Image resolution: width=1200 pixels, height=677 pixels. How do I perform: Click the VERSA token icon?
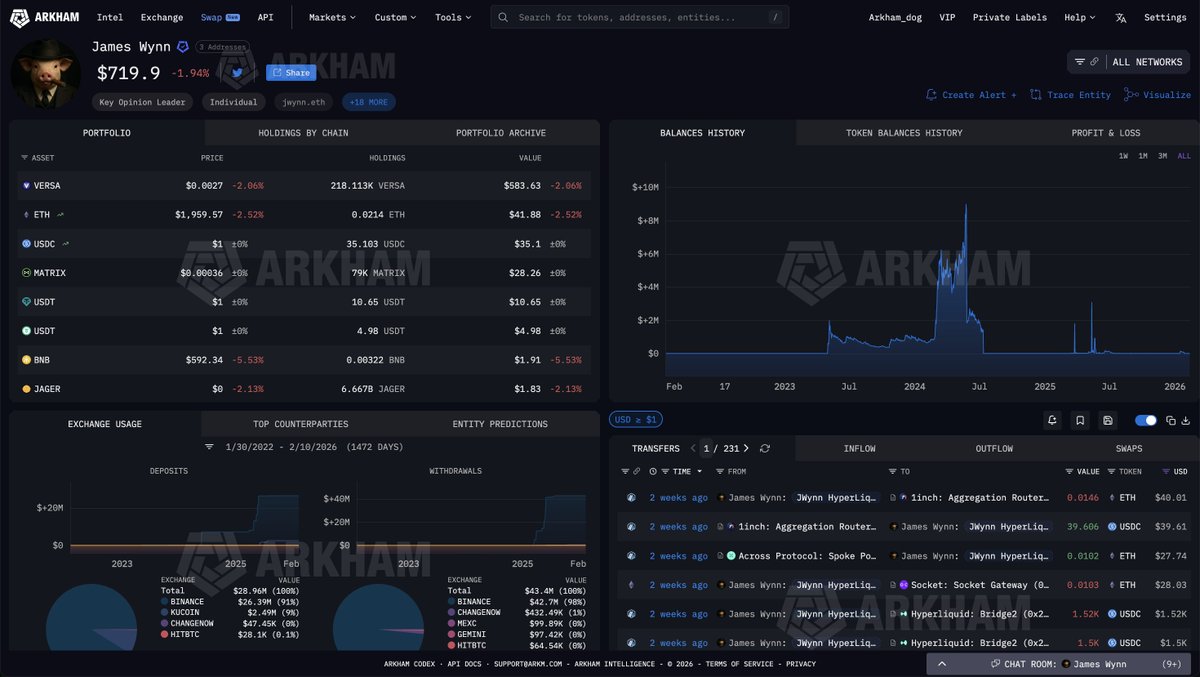26,186
